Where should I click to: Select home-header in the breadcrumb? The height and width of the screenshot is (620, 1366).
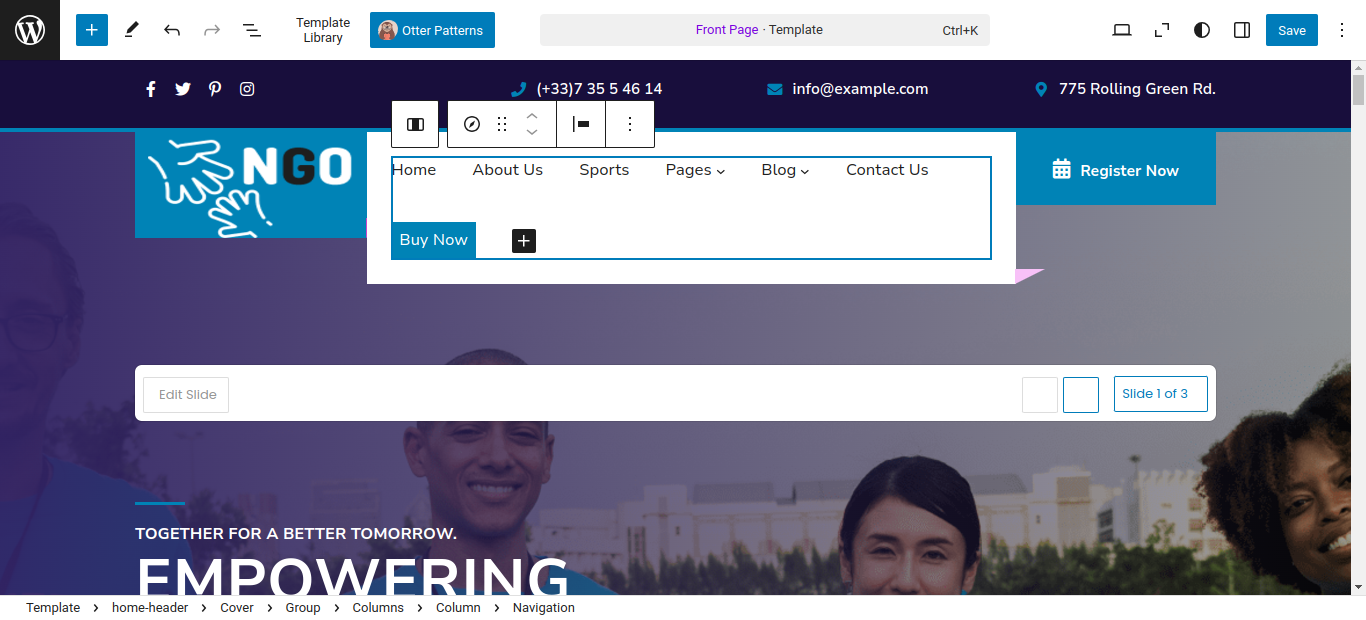tap(150, 608)
